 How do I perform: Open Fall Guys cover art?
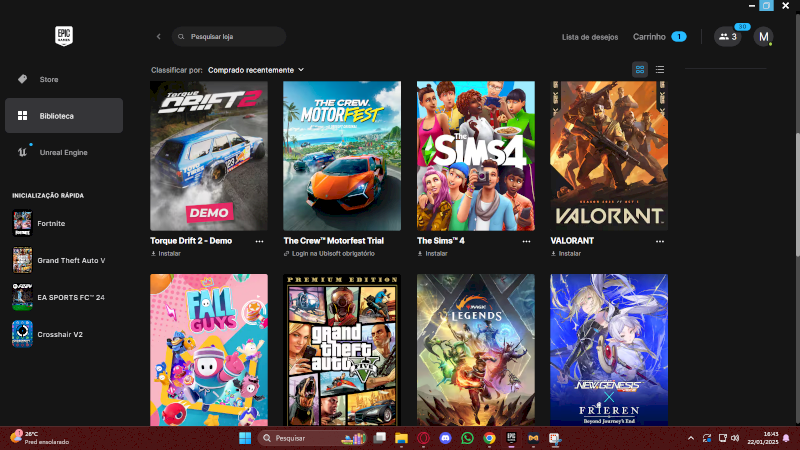209,349
